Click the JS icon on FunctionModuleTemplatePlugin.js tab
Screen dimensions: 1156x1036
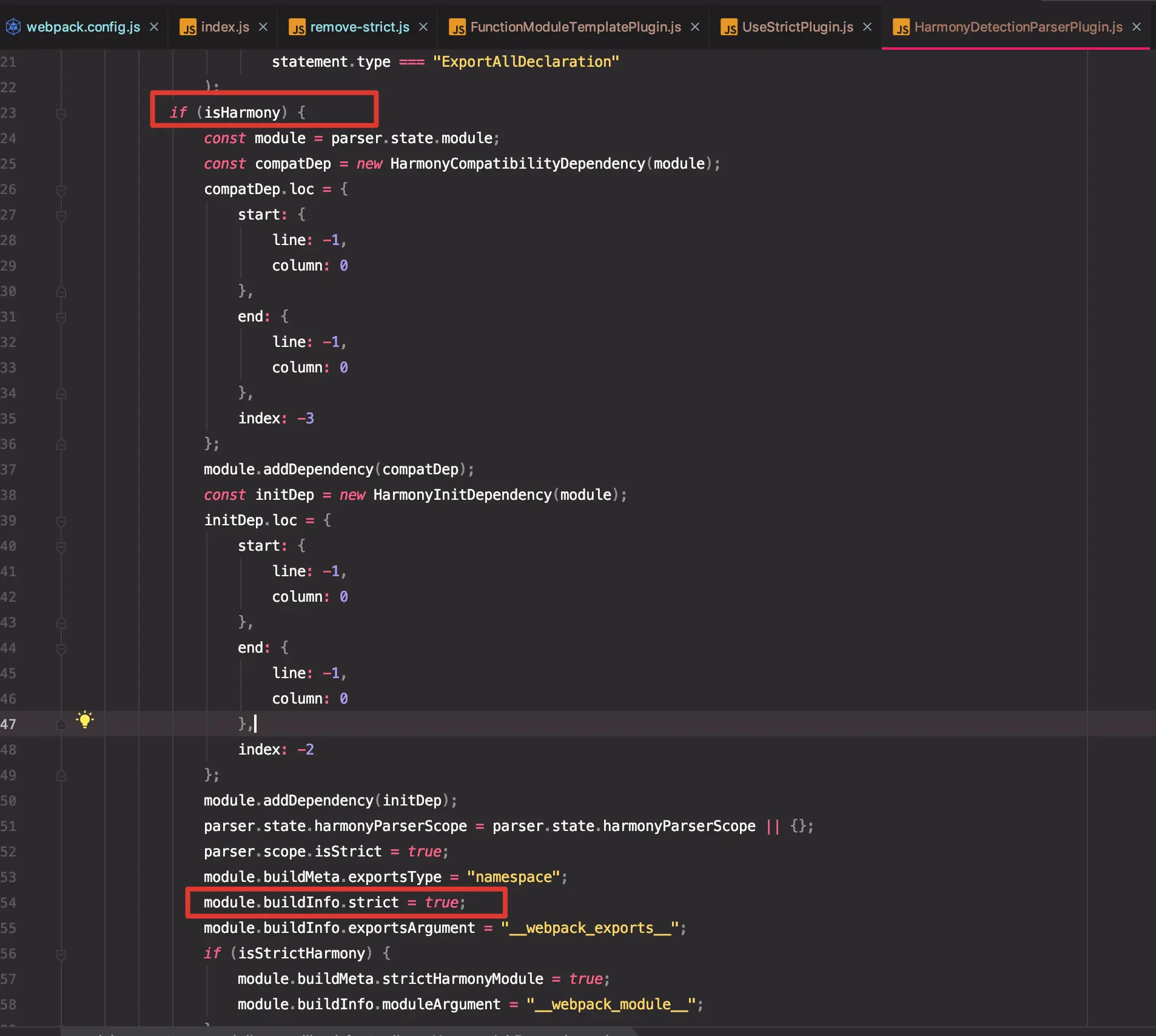point(458,27)
